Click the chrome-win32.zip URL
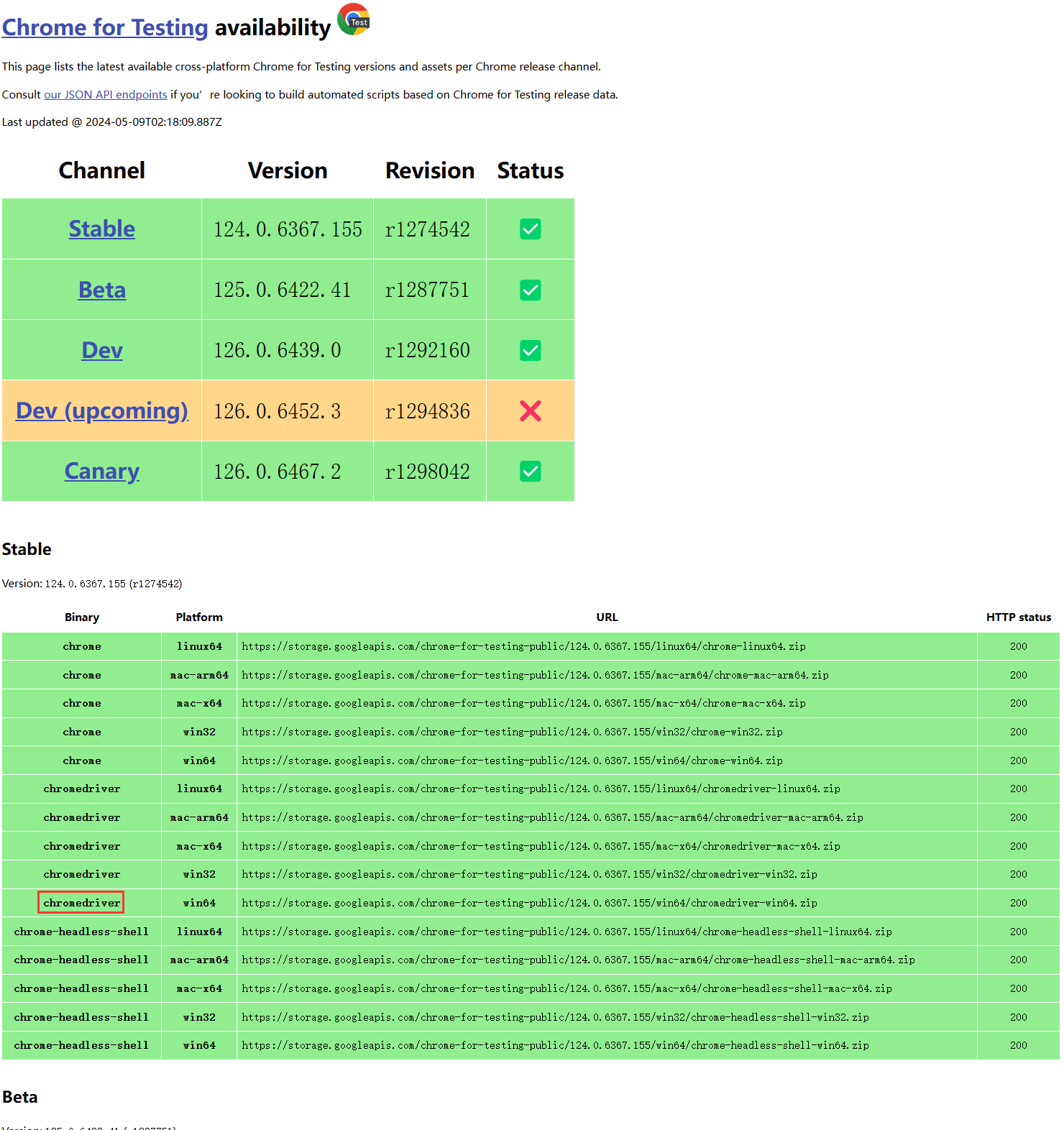 coord(512,732)
